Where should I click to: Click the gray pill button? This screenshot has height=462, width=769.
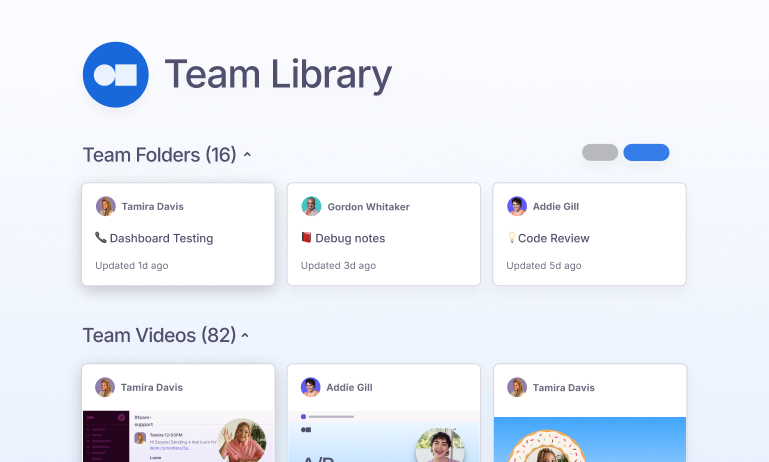point(600,153)
